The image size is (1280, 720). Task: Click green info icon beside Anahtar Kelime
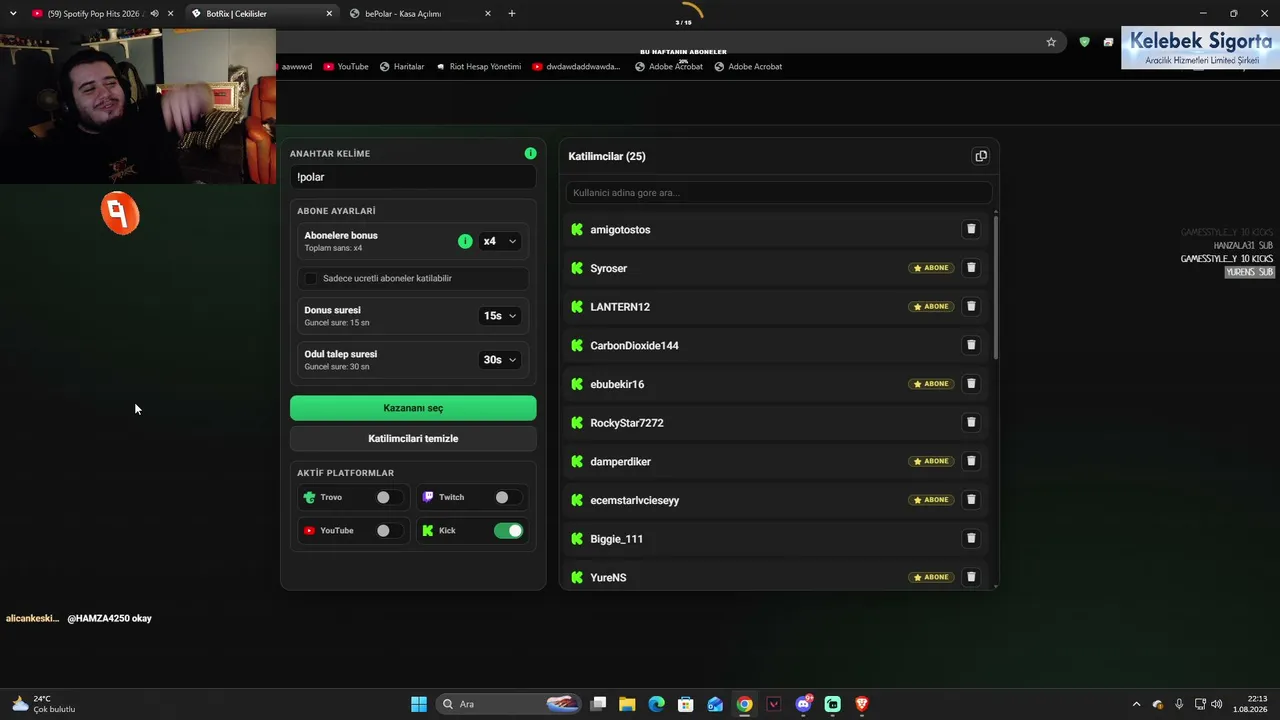click(530, 153)
